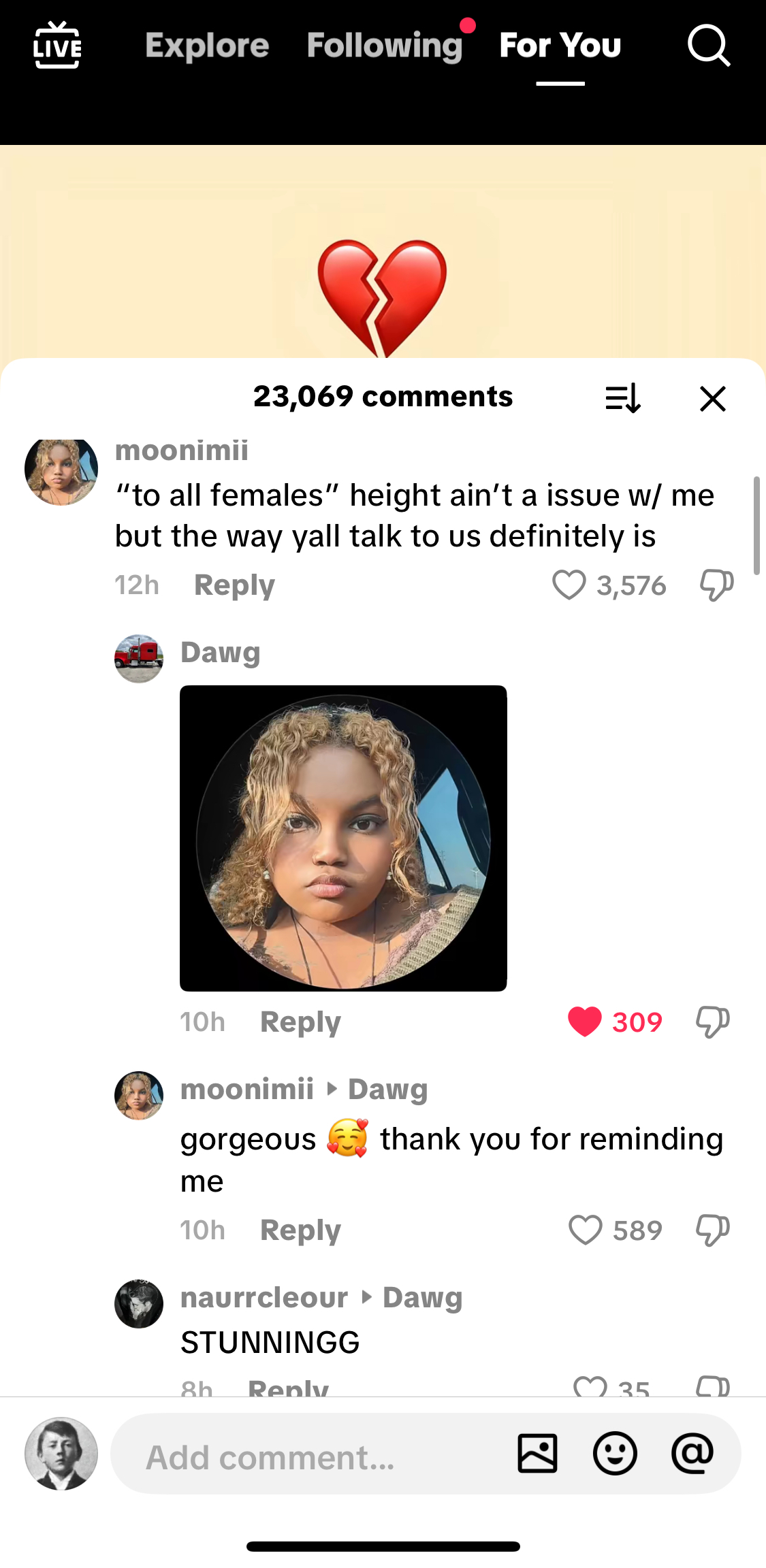Open naurrcleour's profile via username
Viewport: 766px width, 1568px height.
click(264, 1298)
